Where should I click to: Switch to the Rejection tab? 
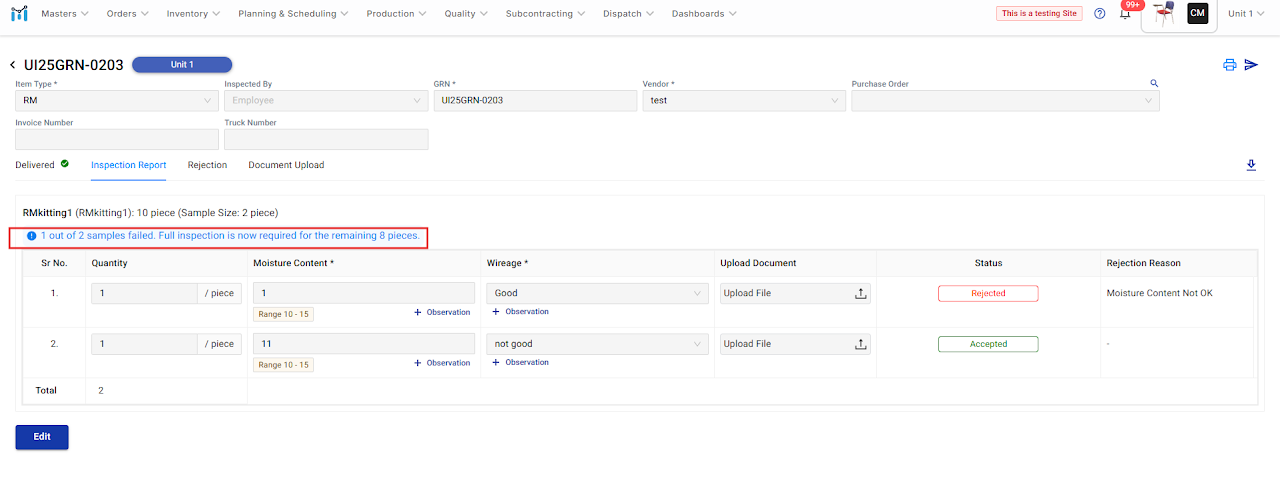point(207,165)
